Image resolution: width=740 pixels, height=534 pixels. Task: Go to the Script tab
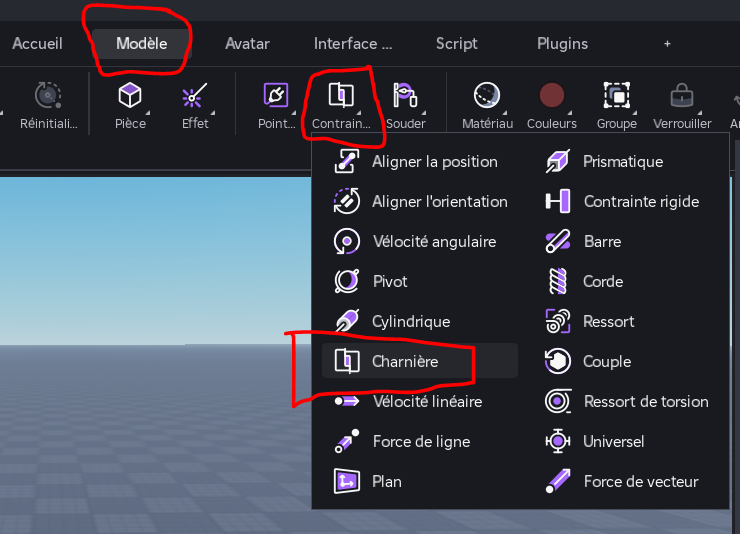tap(456, 44)
